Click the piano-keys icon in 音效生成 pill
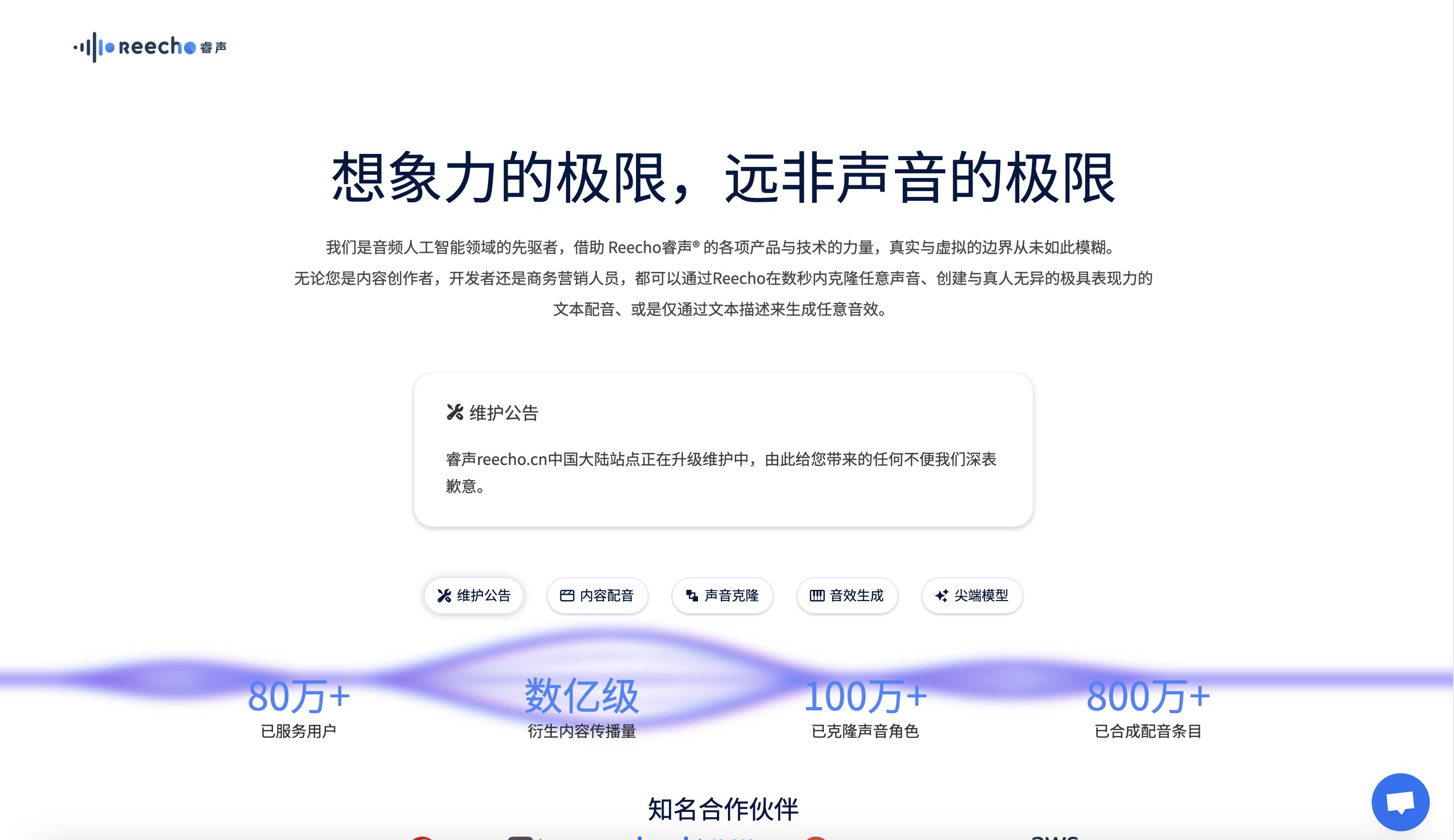 click(x=817, y=595)
